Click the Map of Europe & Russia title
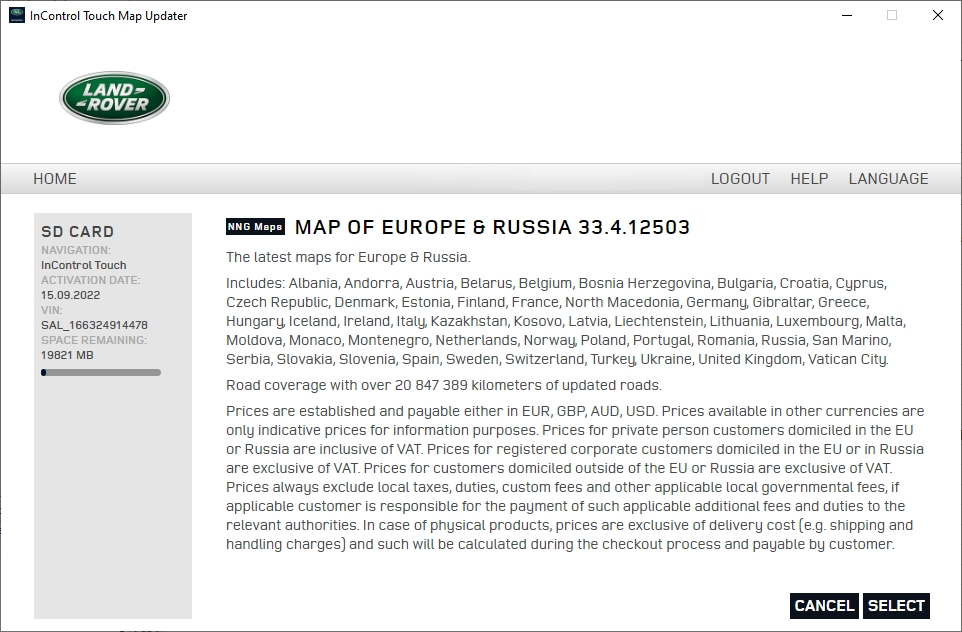962x632 pixels. (492, 227)
